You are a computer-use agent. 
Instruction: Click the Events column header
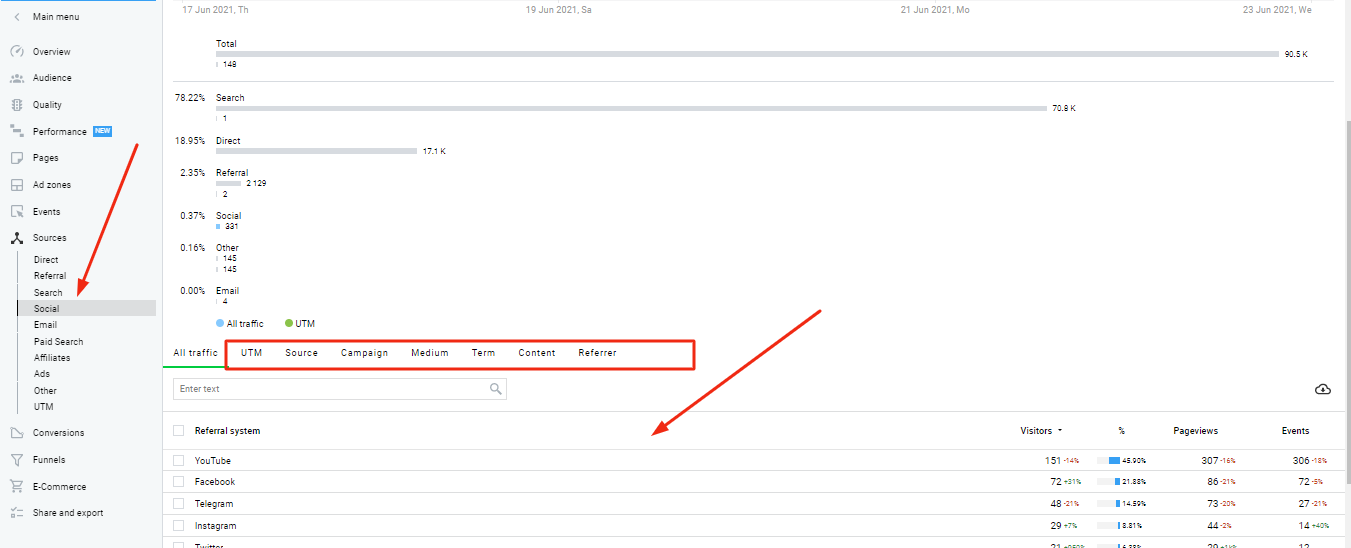[x=1295, y=431]
